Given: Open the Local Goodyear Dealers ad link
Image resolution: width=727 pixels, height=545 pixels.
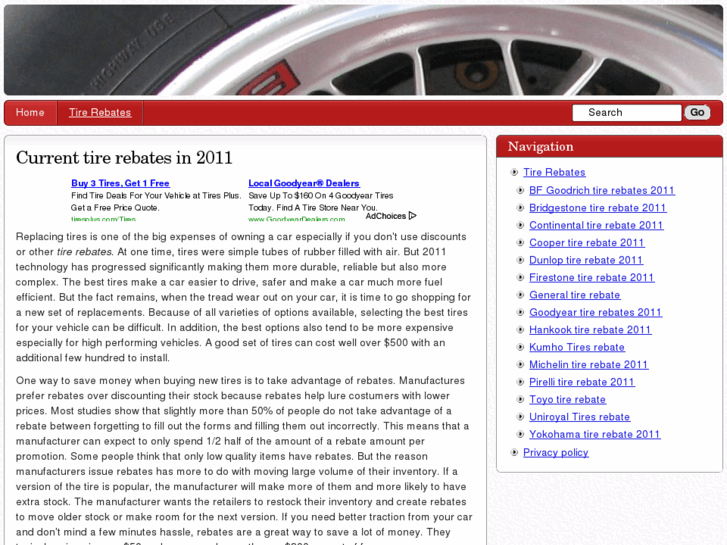Looking at the screenshot, I should [x=304, y=183].
